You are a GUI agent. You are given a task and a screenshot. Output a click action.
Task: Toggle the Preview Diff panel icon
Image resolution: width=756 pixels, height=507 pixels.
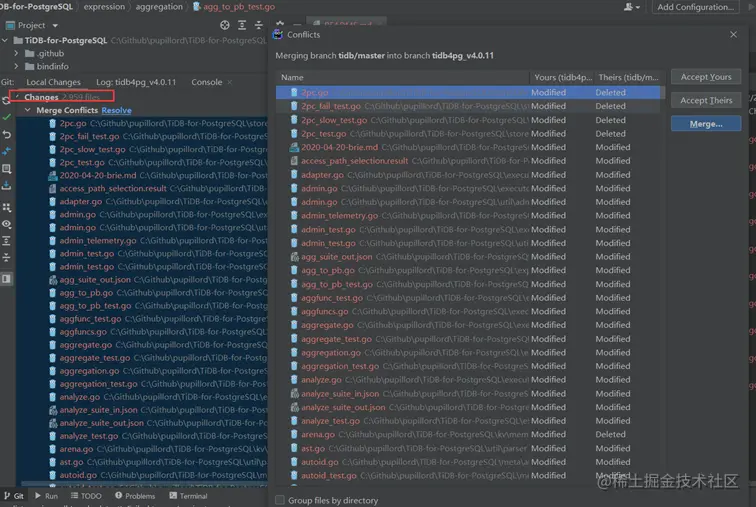pyautogui.click(x=6, y=279)
